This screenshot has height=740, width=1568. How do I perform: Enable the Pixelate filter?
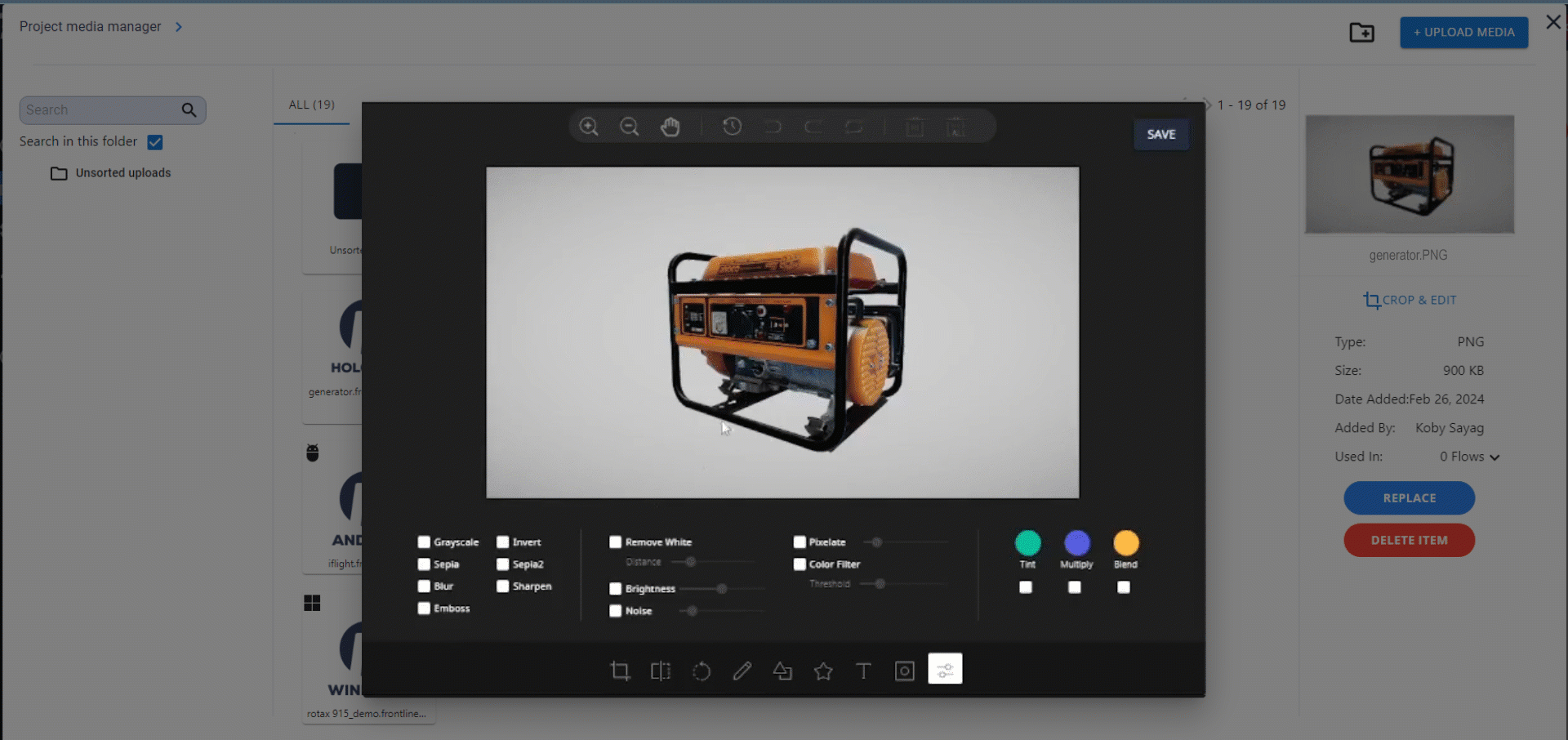(800, 542)
